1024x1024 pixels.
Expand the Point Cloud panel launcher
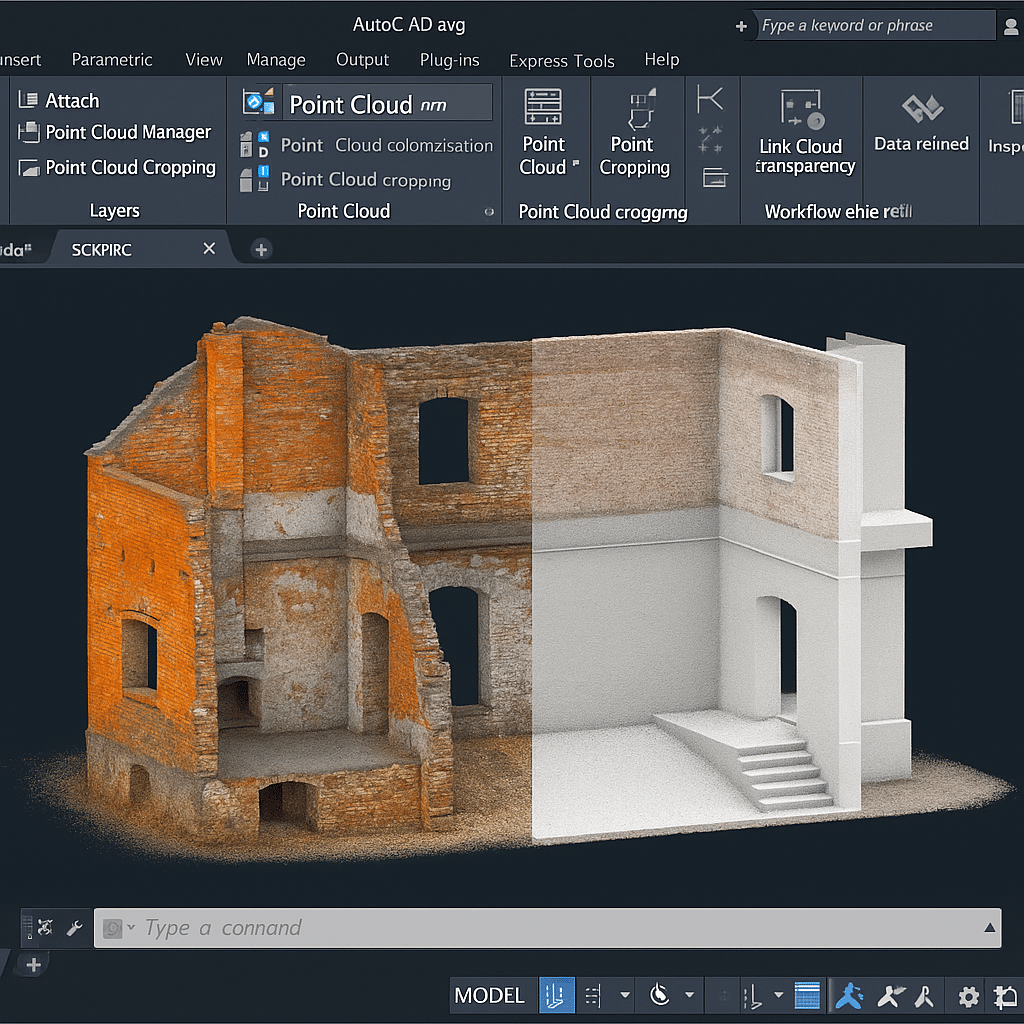click(x=489, y=212)
